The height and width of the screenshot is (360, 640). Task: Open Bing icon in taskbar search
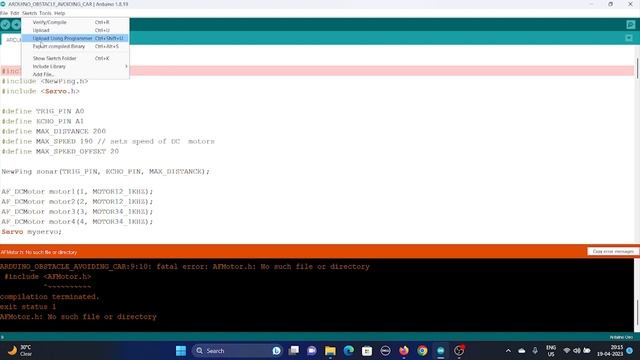276,351
